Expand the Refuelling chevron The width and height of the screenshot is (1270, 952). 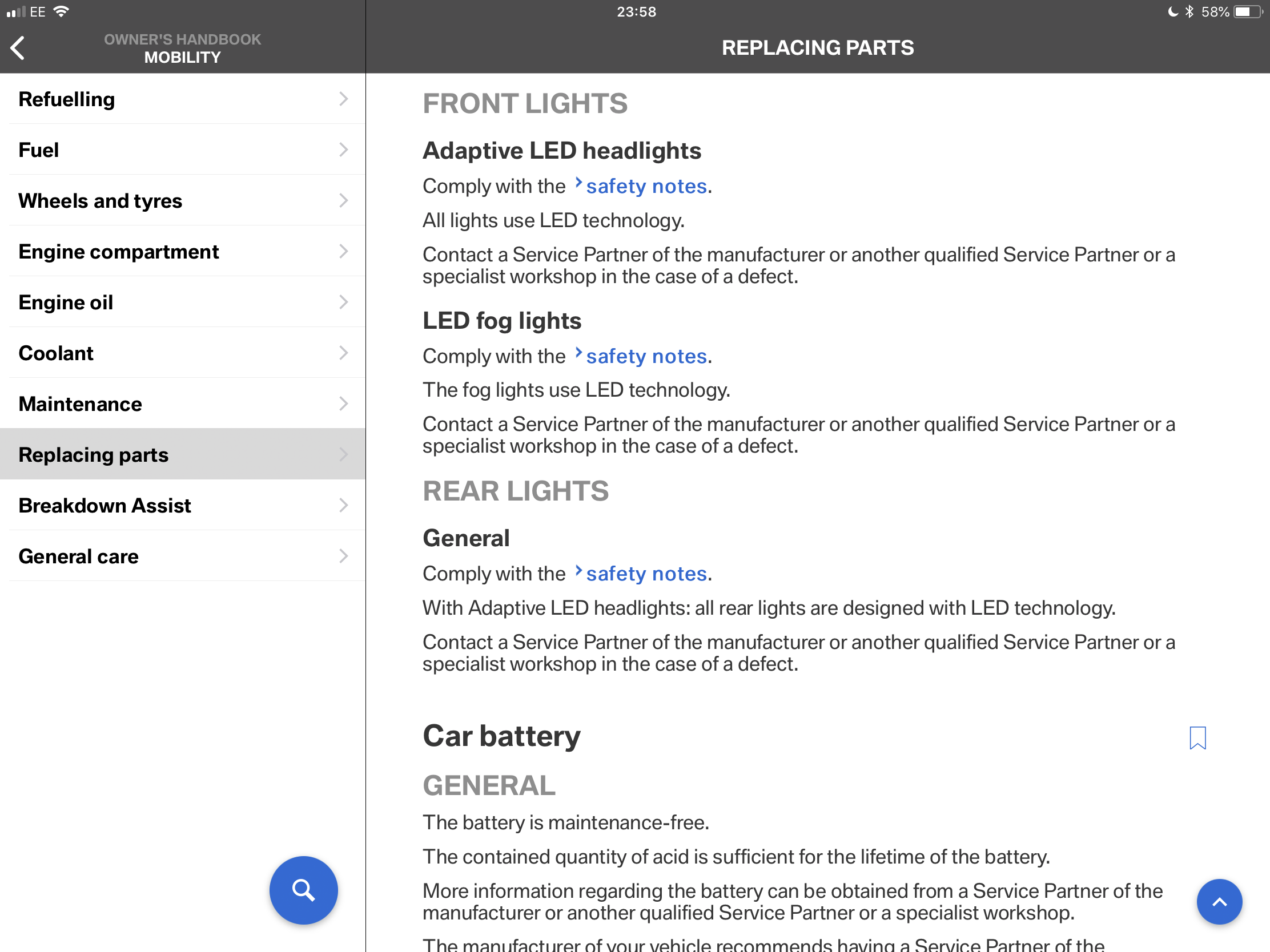[343, 99]
